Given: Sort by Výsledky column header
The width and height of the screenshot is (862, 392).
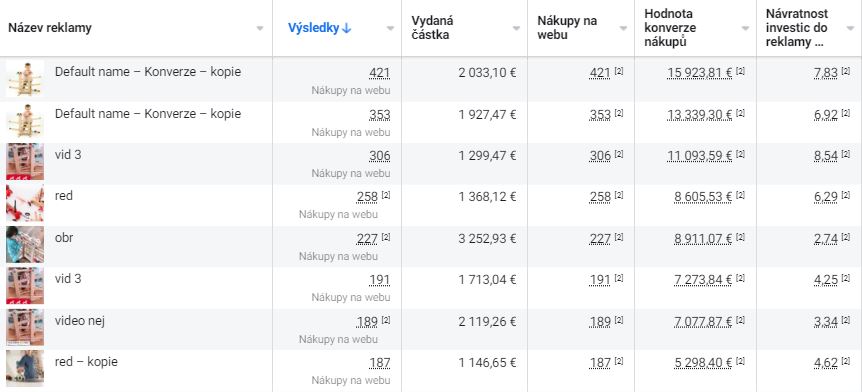Looking at the screenshot, I should (319, 29).
